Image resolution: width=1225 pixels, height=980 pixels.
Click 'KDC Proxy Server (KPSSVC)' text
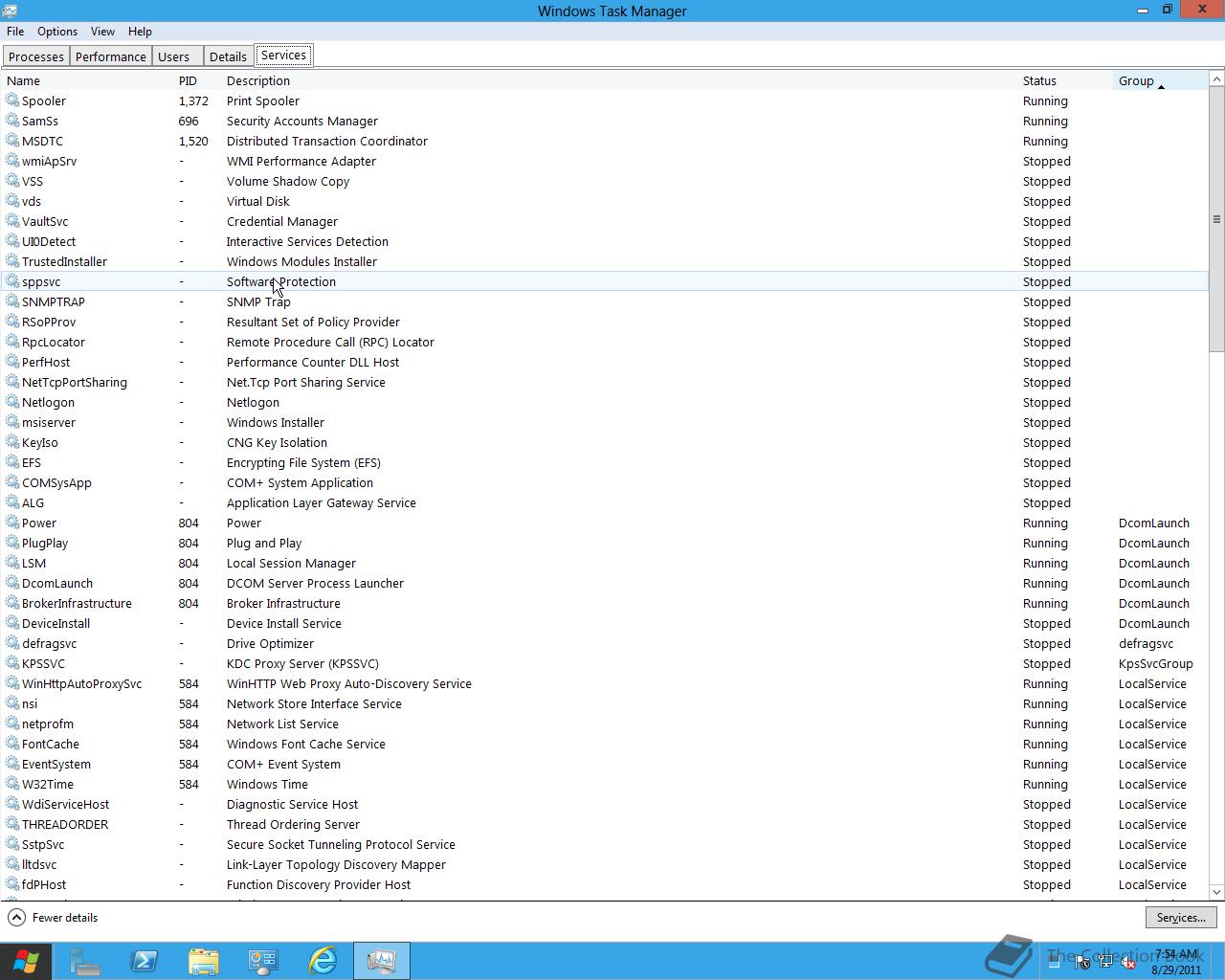[302, 663]
